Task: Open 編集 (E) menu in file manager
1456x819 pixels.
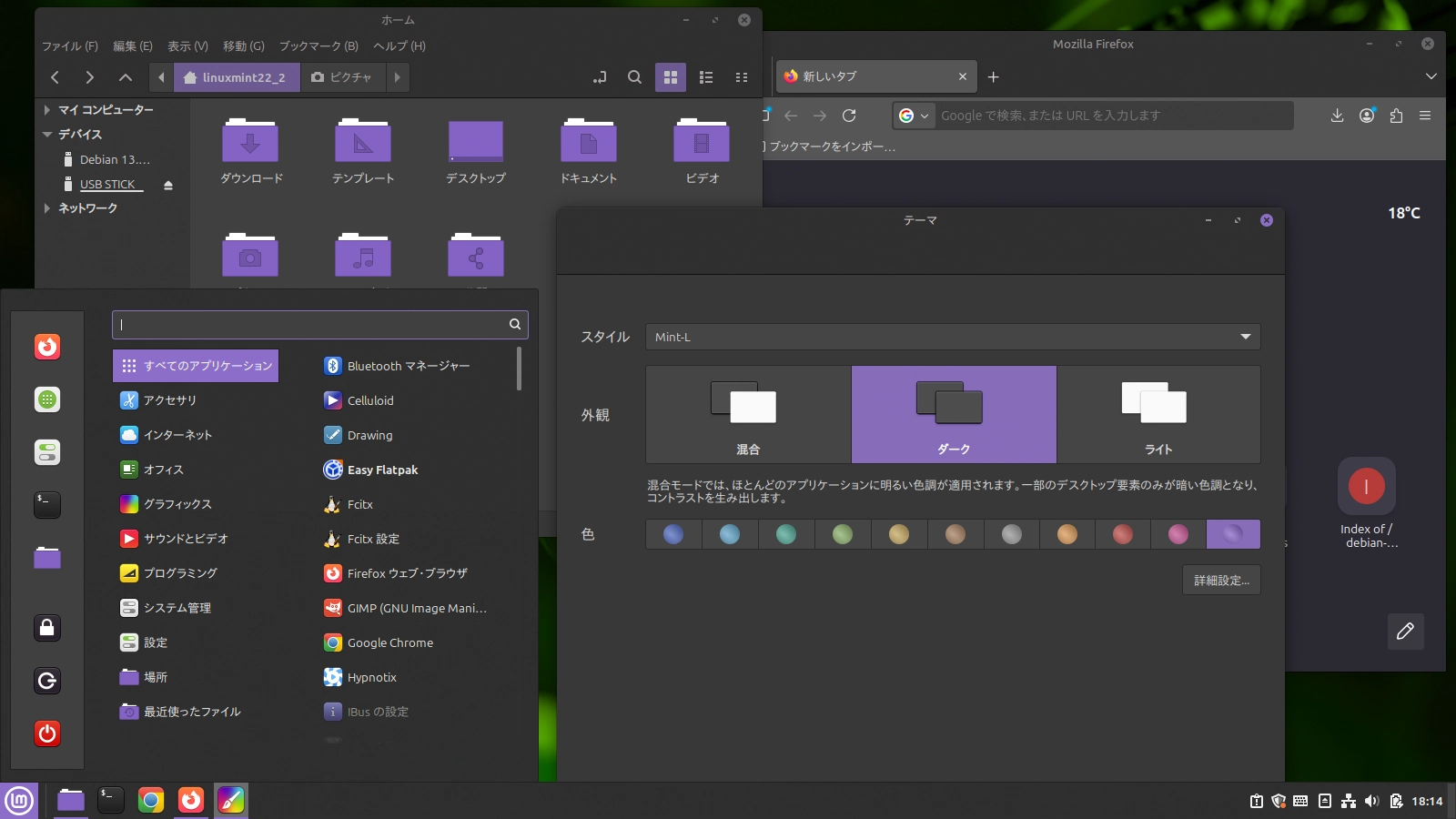Action: point(133,46)
